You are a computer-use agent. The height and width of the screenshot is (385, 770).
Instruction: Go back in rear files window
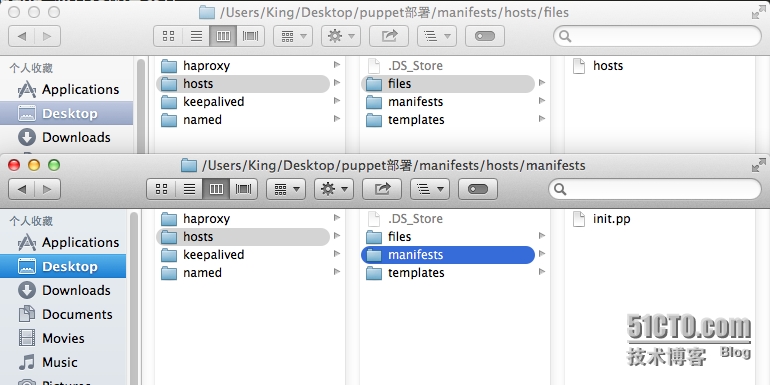22,36
